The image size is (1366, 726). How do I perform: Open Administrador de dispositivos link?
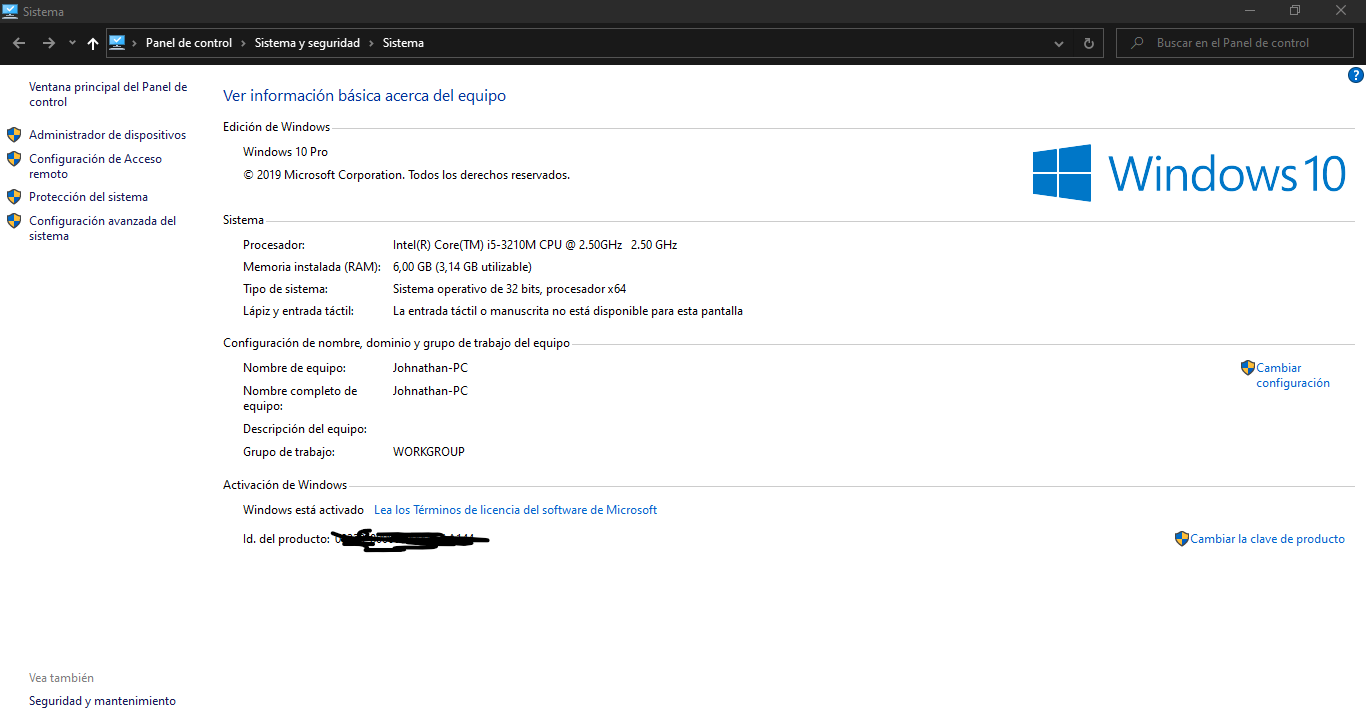(108, 135)
